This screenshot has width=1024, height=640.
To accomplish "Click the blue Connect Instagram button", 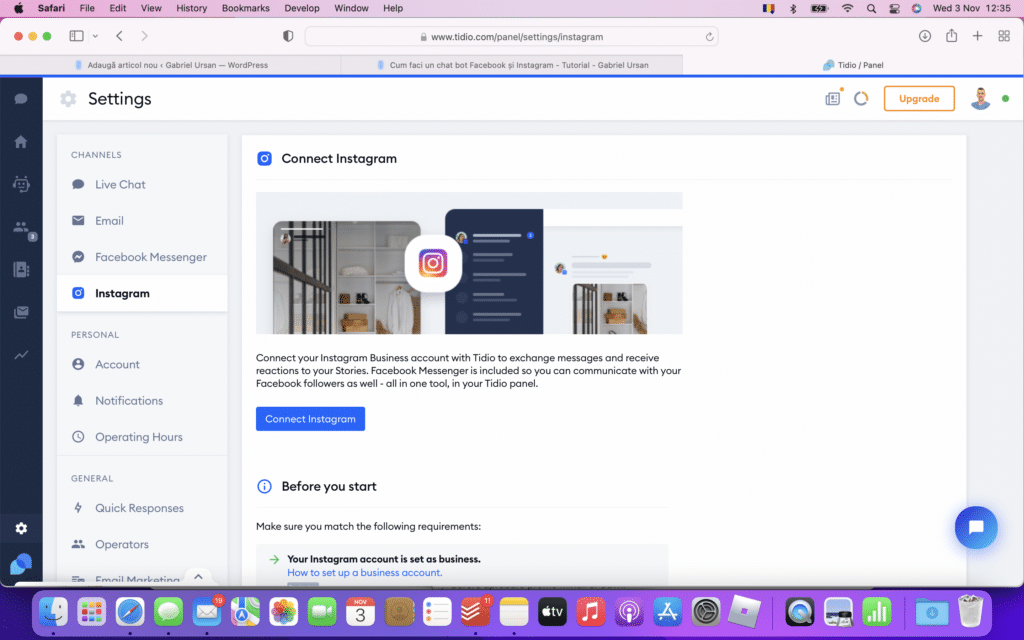I will click(x=310, y=419).
